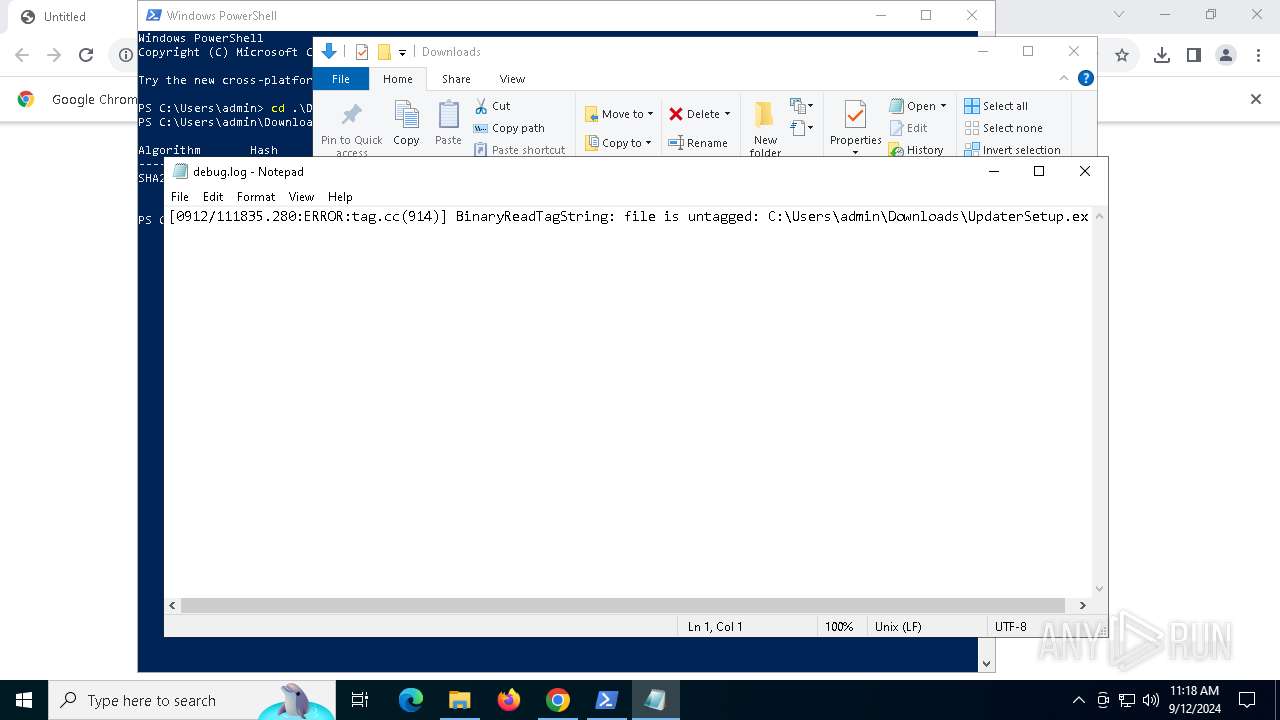The height and width of the screenshot is (720, 1280).
Task: Open Chrome tab search chevron
Action: coord(1119,15)
